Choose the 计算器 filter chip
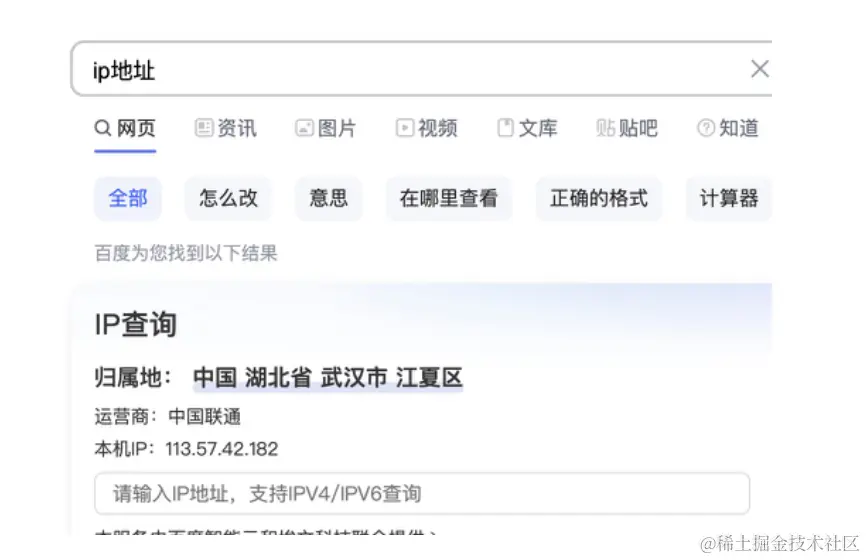This screenshot has width=866, height=560. point(729,198)
